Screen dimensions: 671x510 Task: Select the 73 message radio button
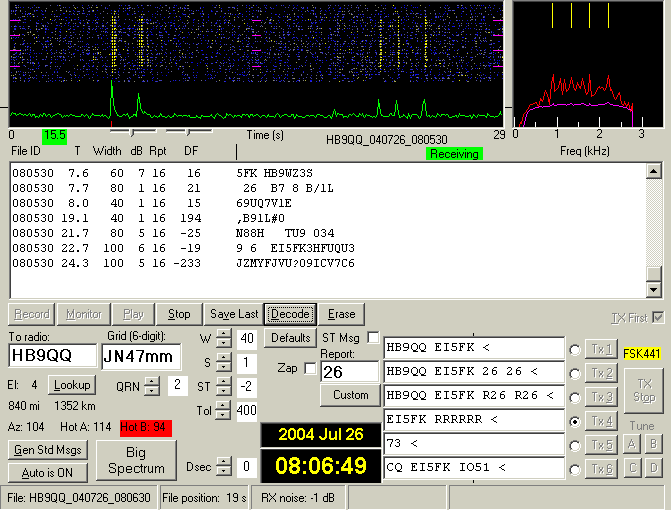tap(575, 444)
